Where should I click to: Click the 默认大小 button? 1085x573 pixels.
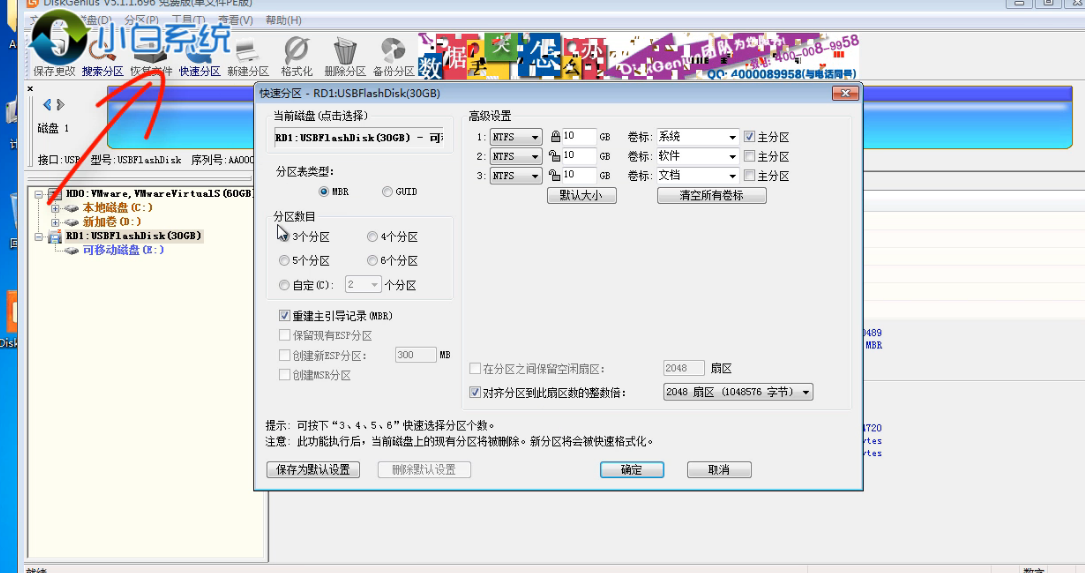pos(581,195)
